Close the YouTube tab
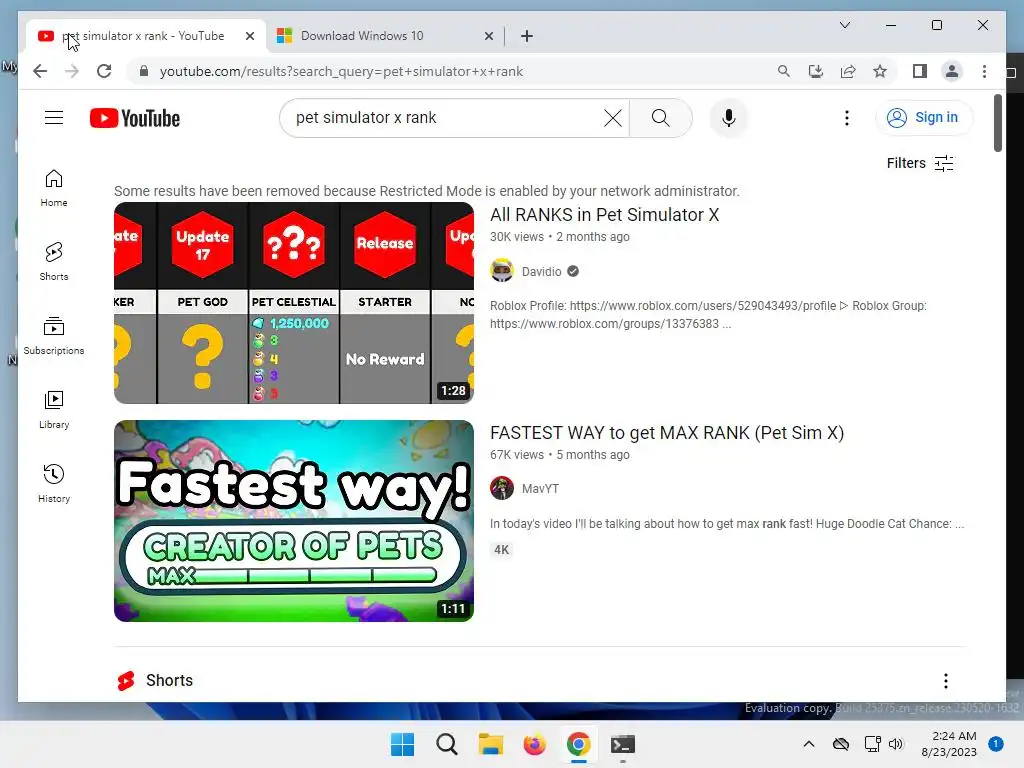The width and height of the screenshot is (1024, 768). 249,36
